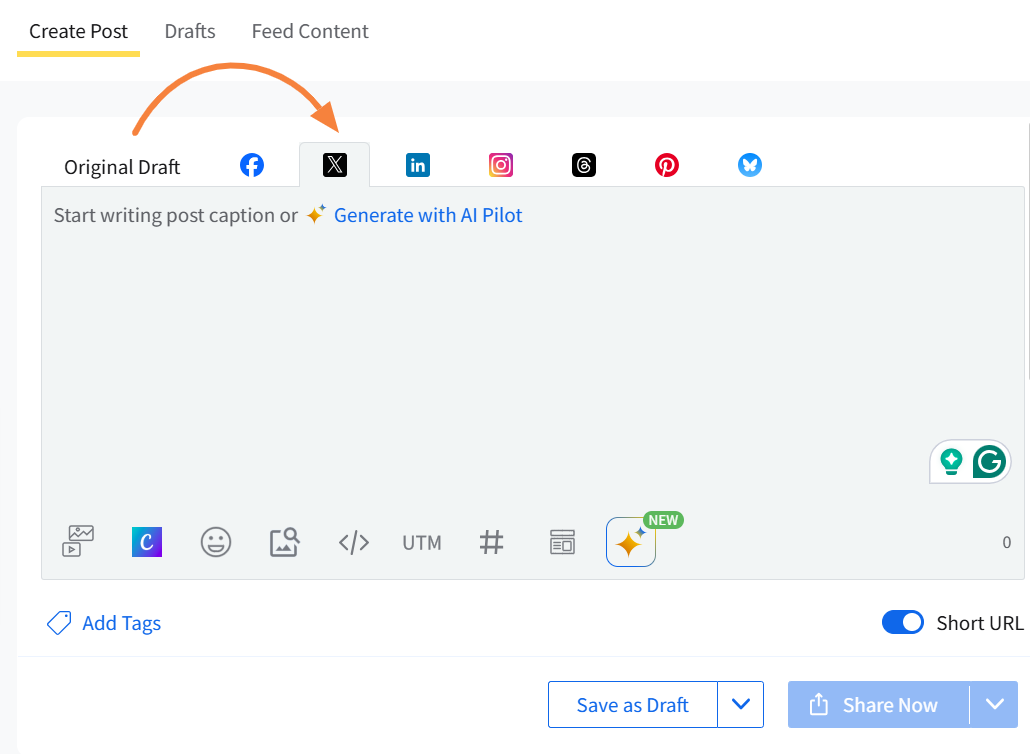The width and height of the screenshot is (1030, 754).
Task: Open the emoji picker
Action: 216,542
